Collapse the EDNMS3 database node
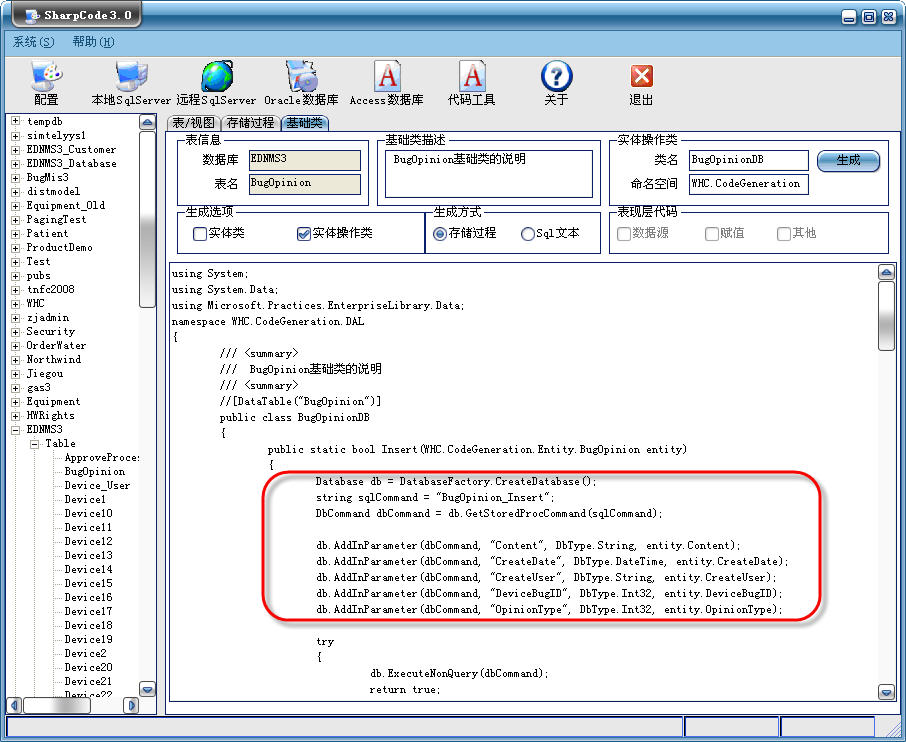This screenshot has height=742, width=906. [x=16, y=429]
